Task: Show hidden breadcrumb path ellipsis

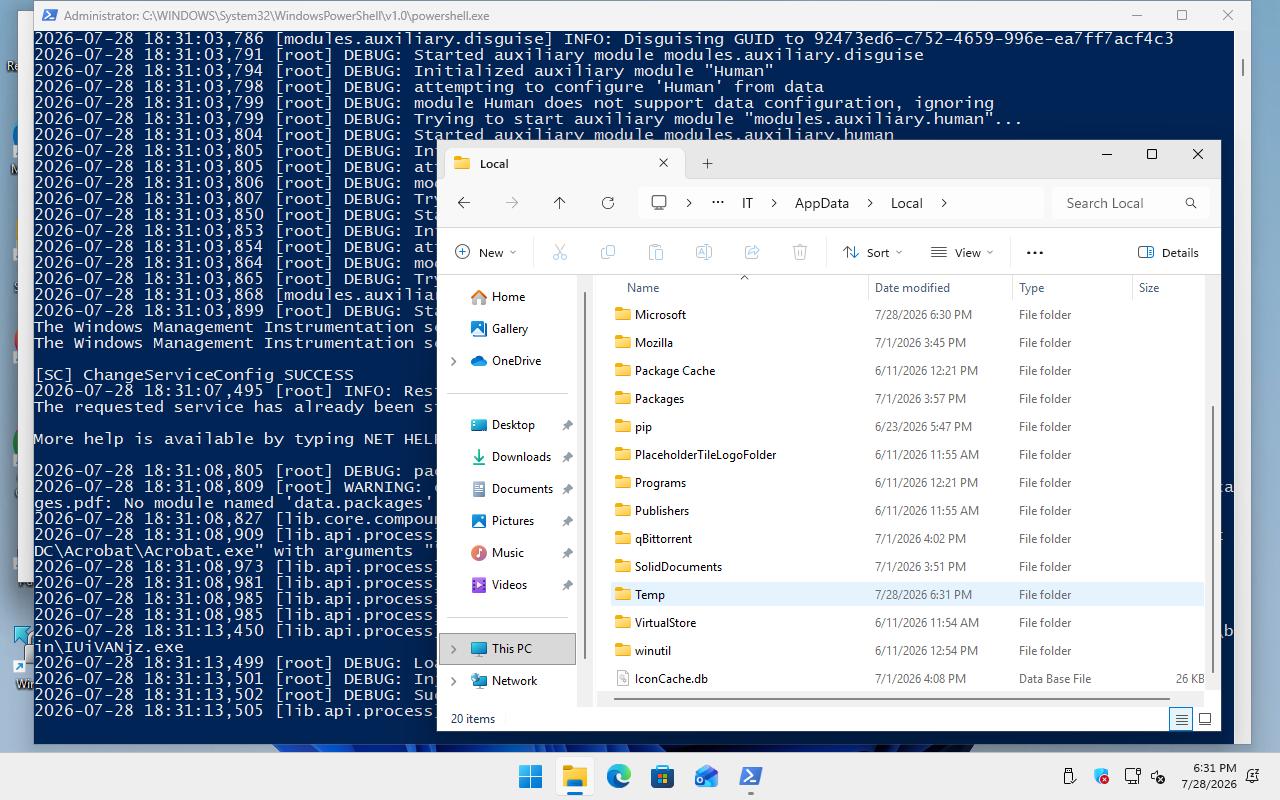Action: coord(717,203)
